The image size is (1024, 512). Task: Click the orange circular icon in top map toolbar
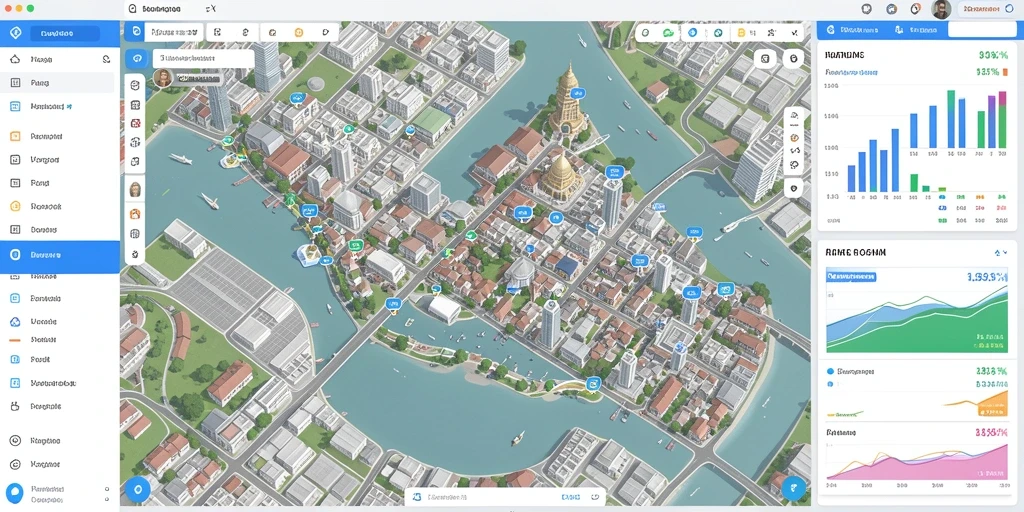pyautogui.click(x=299, y=32)
